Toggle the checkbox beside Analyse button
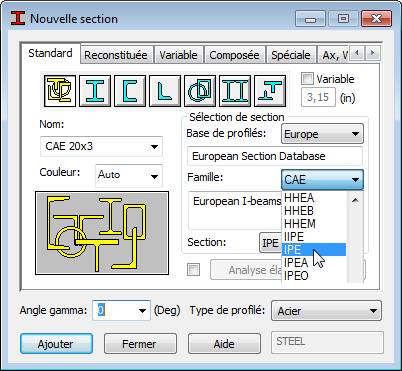Screen dimensions: 402x371 (x=193, y=269)
